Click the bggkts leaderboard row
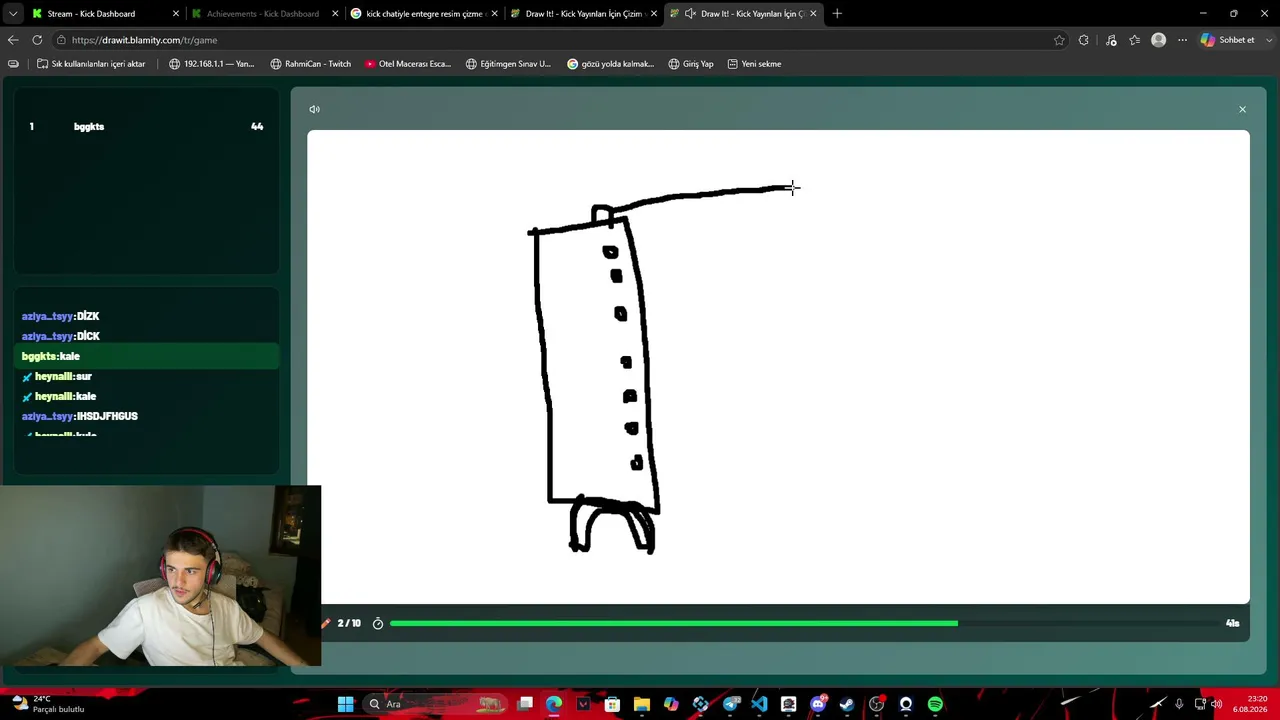This screenshot has height=720, width=1280. [x=147, y=127]
